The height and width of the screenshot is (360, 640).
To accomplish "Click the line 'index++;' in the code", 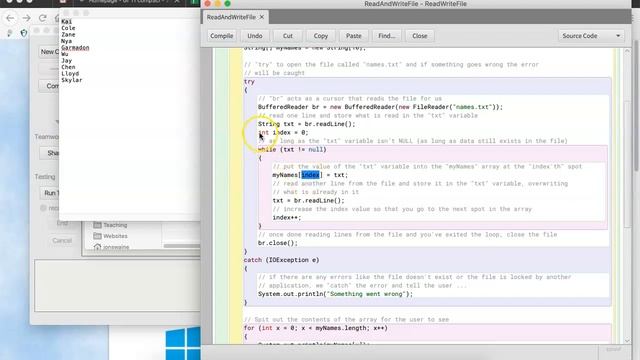I will pyautogui.click(x=287, y=218).
